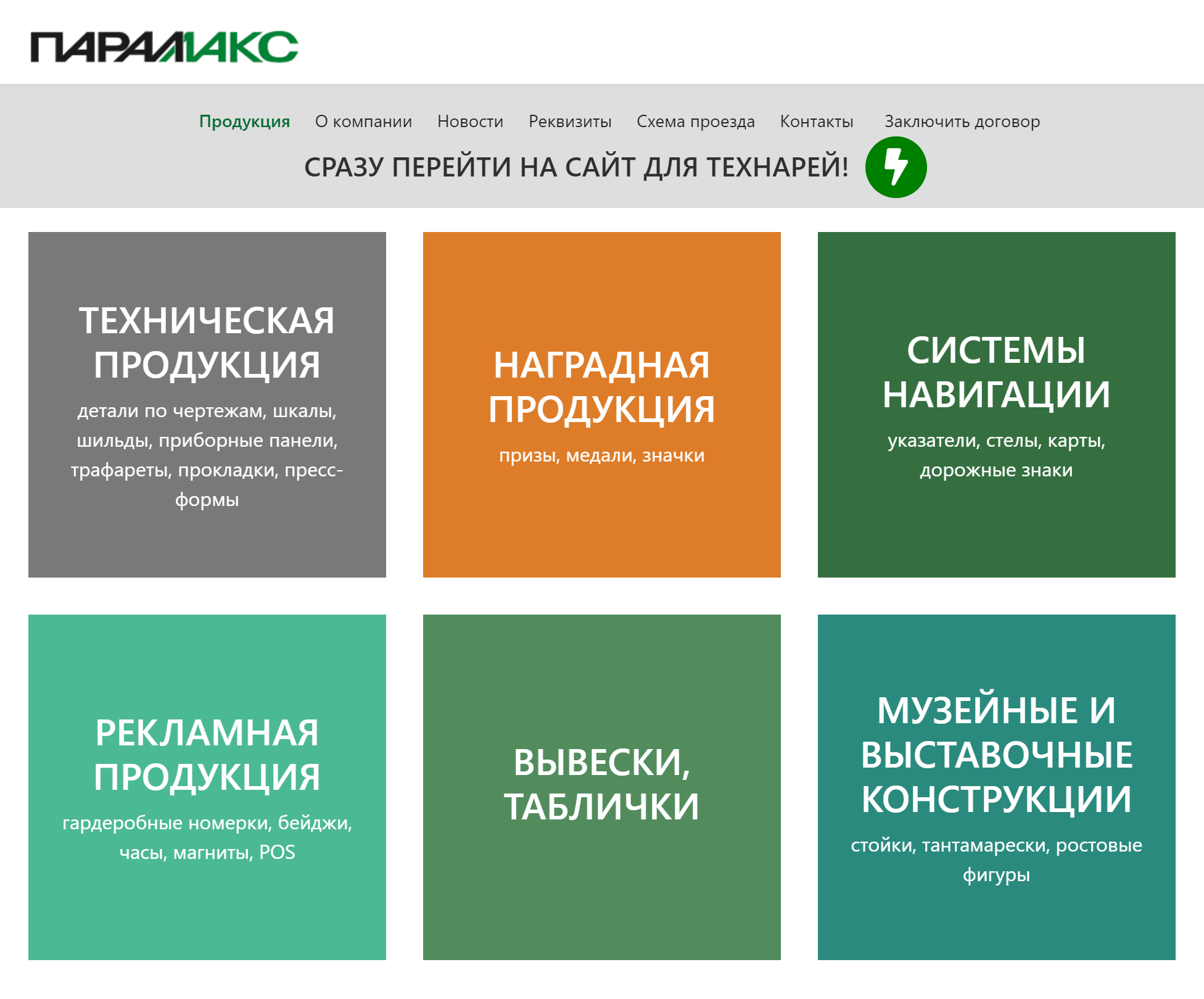Open the Наградная продукция tile

tap(602, 405)
